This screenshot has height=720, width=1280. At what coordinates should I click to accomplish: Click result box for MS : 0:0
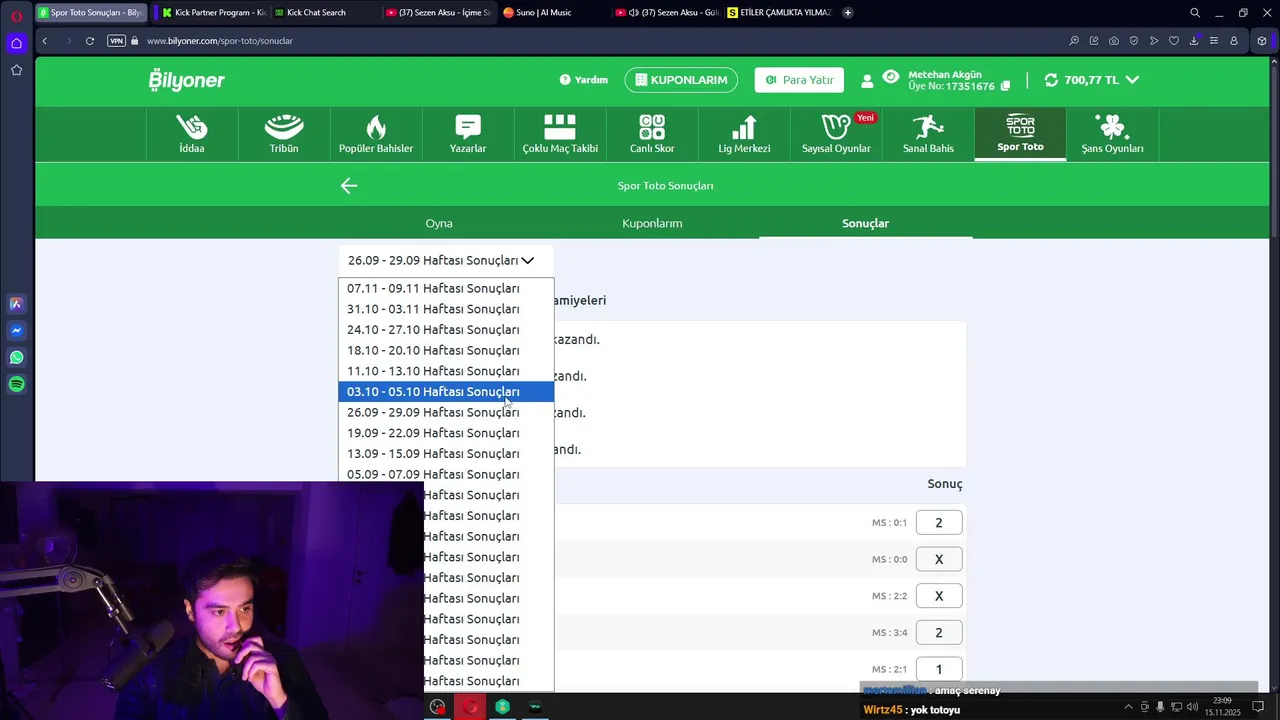coord(939,559)
